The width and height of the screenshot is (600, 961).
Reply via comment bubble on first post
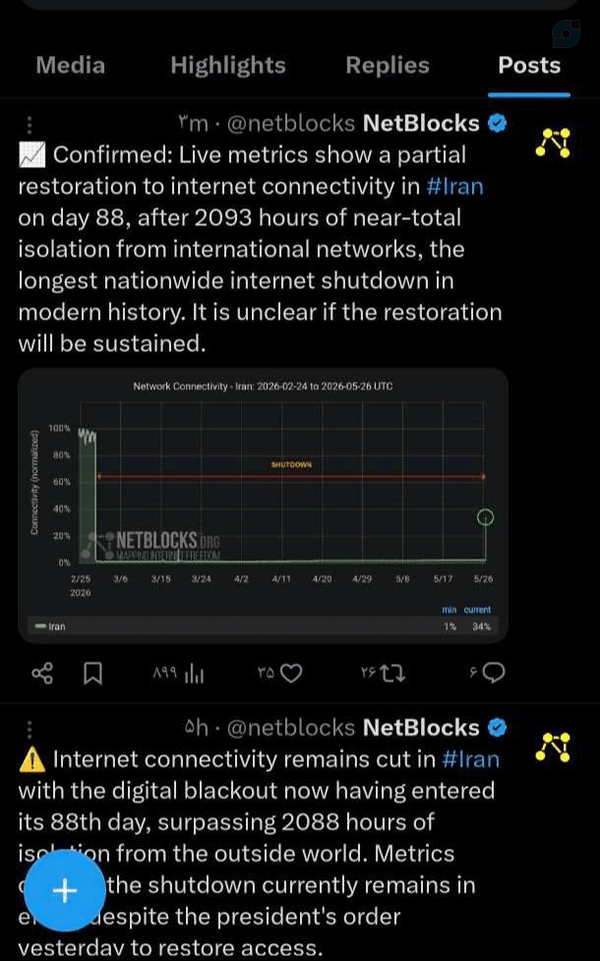(494, 673)
